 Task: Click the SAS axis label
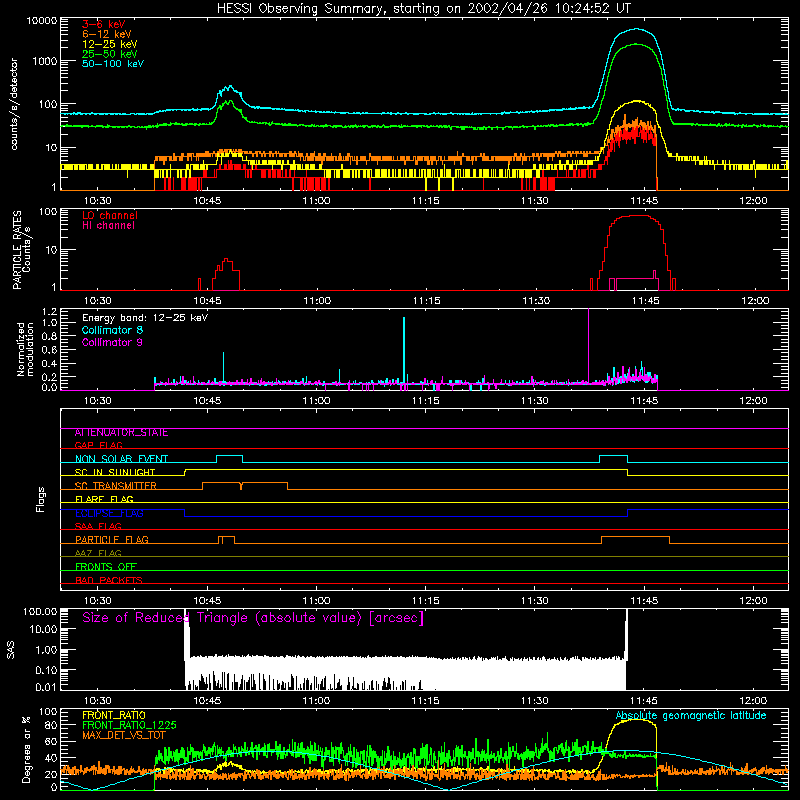[x=11, y=649]
